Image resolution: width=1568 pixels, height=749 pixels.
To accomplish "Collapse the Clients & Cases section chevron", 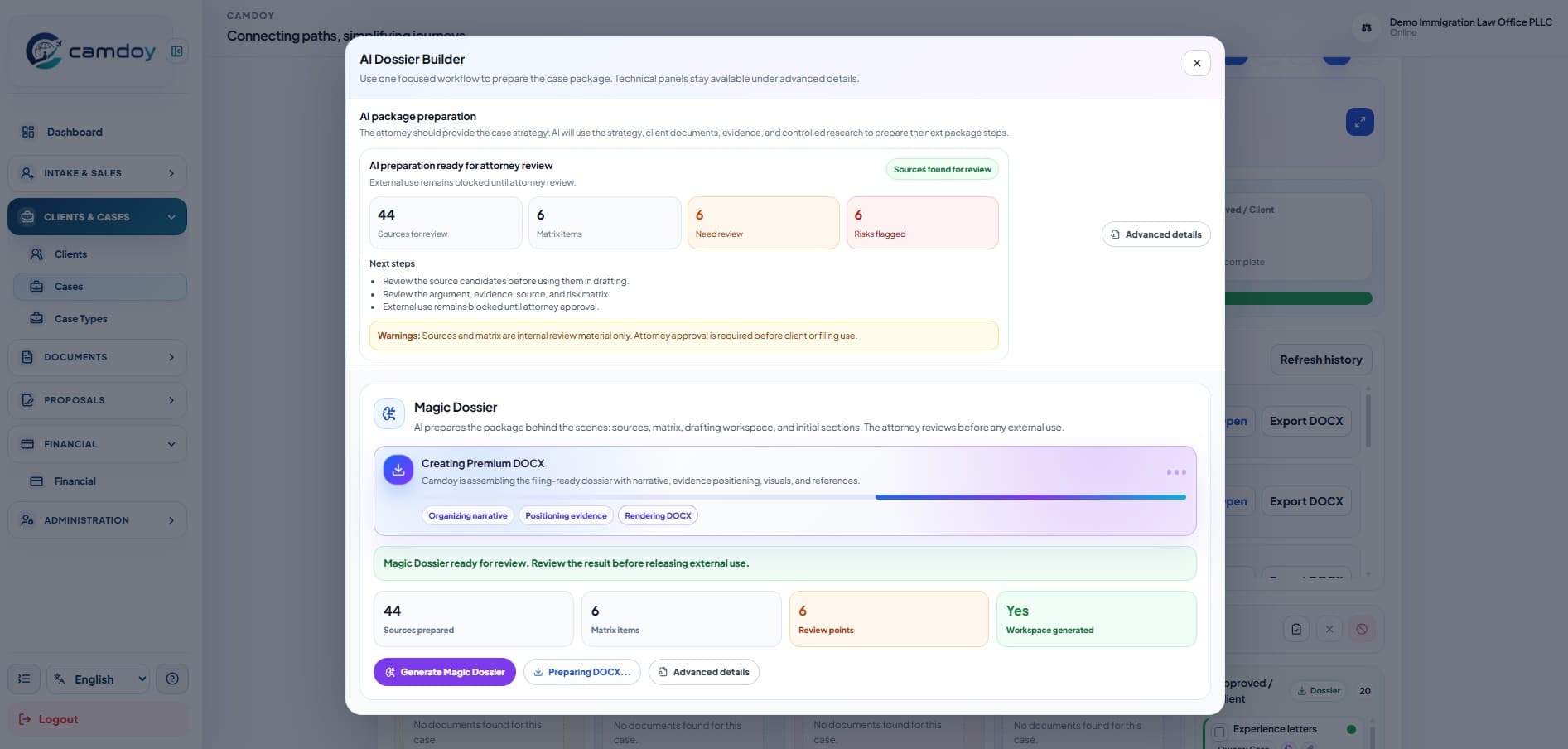I will [x=171, y=217].
